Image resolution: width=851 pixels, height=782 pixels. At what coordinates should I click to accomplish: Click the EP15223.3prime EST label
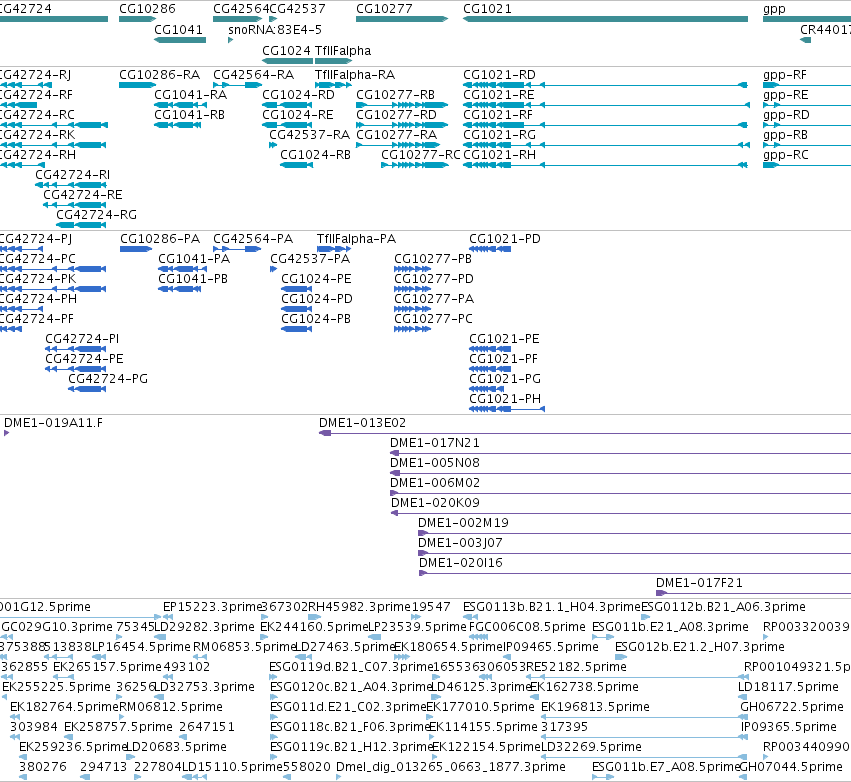point(213,607)
